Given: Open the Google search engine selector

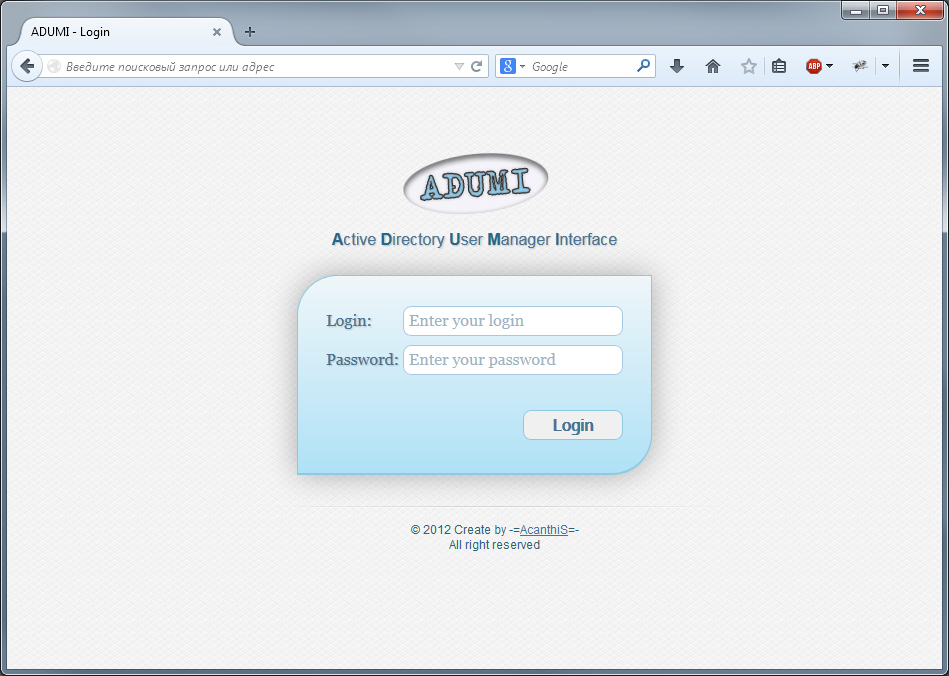Looking at the screenshot, I should tap(513, 67).
